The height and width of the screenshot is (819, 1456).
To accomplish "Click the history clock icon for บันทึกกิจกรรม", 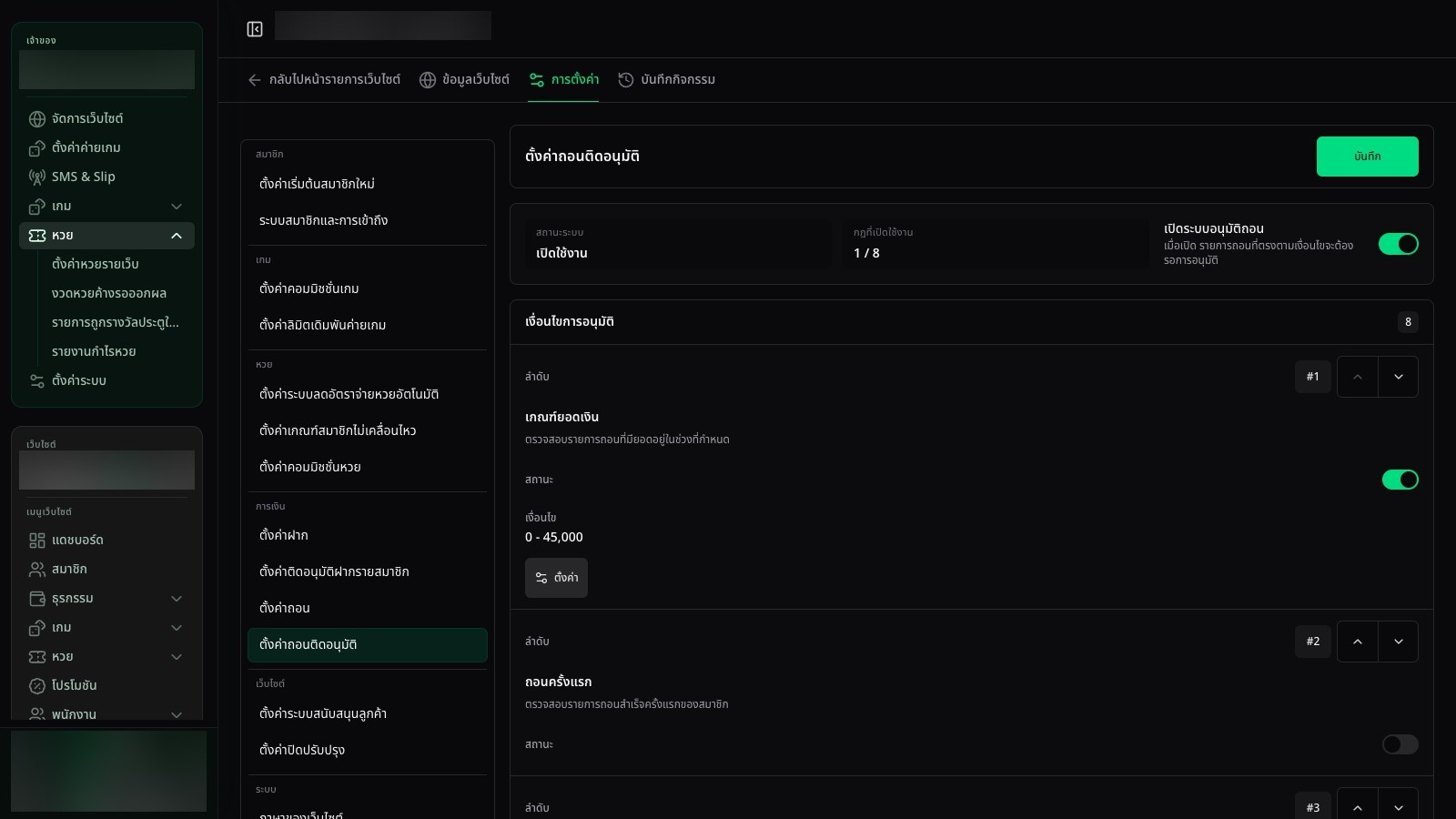I will (x=626, y=80).
